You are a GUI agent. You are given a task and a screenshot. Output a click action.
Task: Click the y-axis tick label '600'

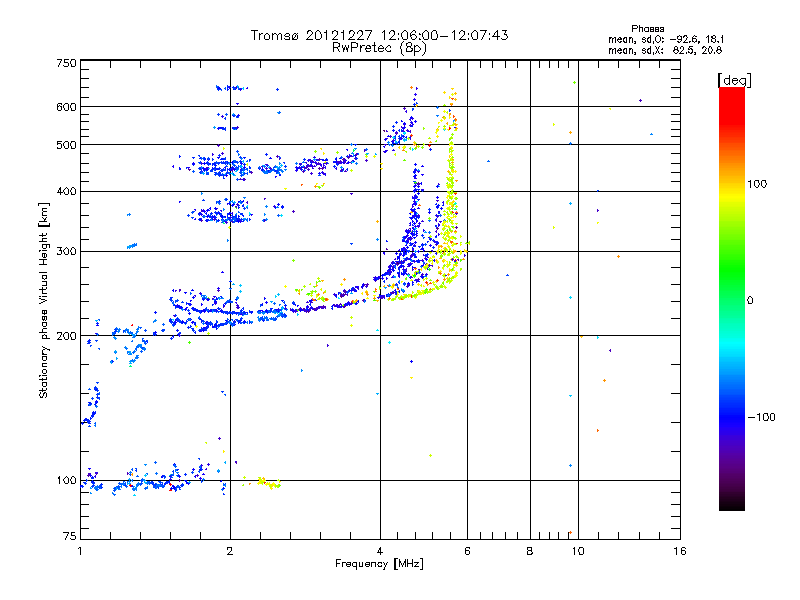(x=66, y=107)
